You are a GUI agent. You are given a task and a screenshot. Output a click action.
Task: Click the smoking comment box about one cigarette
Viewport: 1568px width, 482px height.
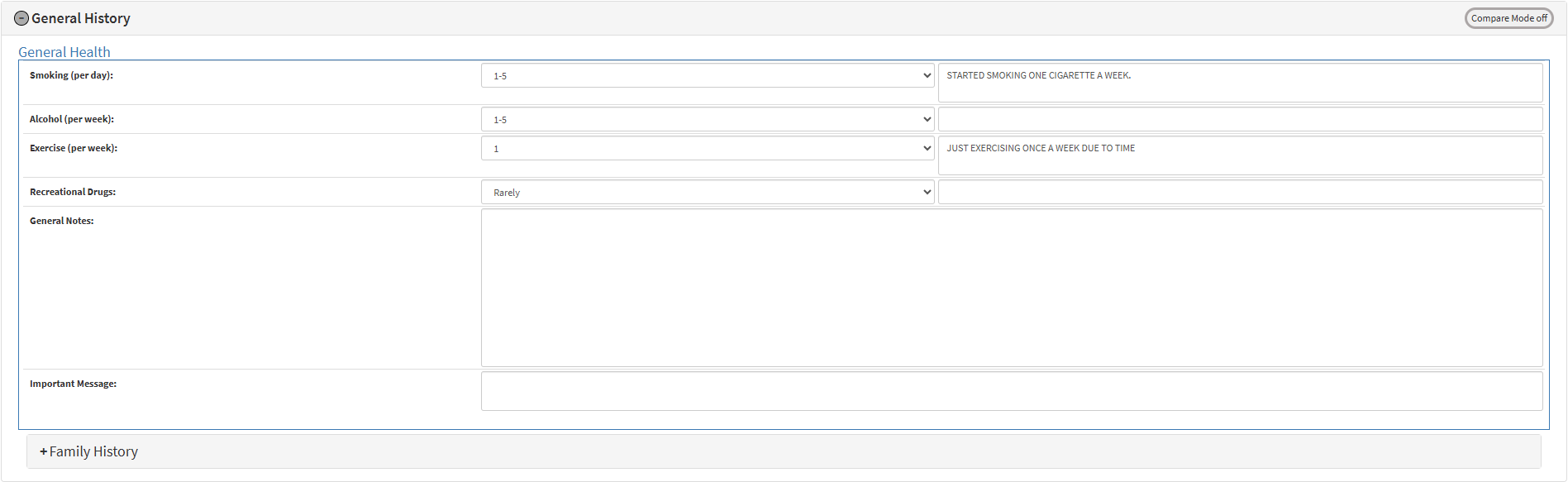[1240, 83]
